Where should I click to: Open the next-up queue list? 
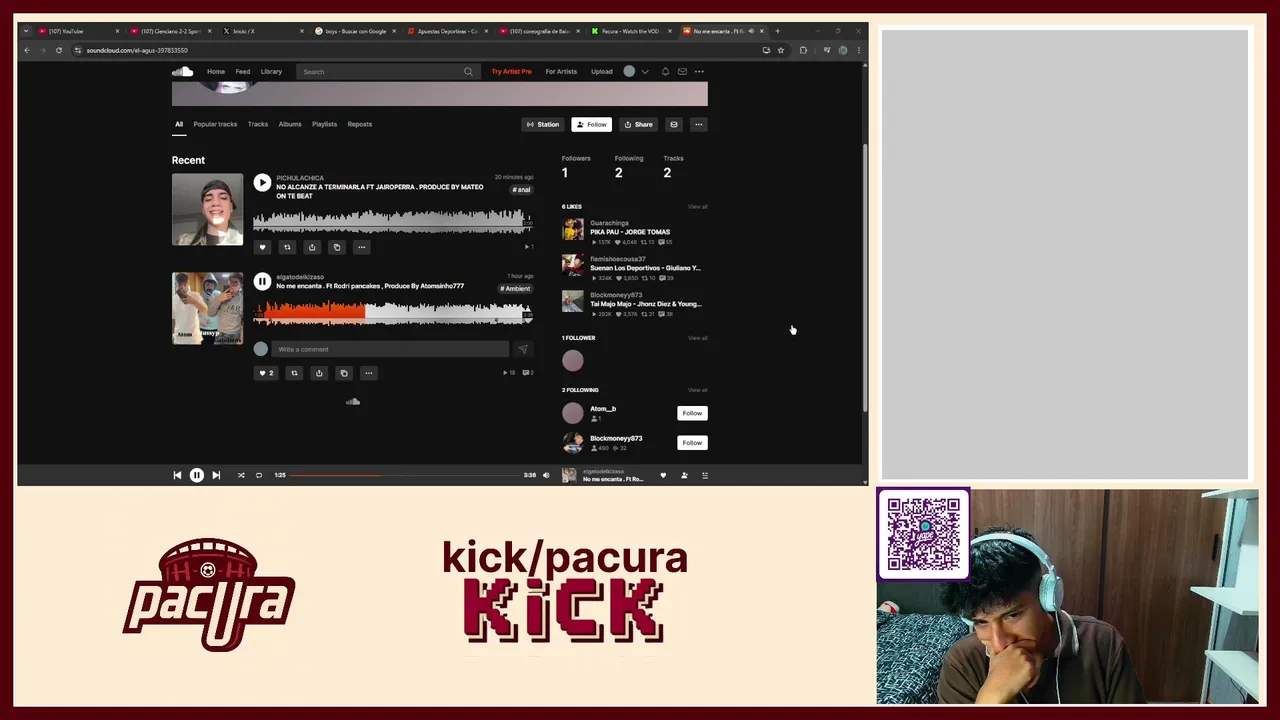point(705,475)
